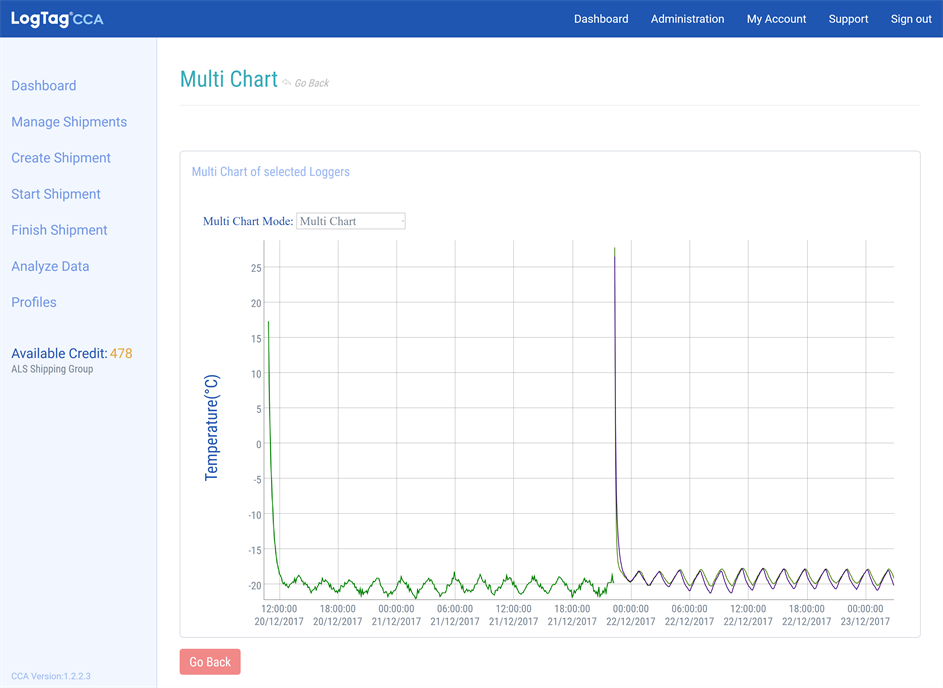Open the Profiles section
This screenshot has width=943, height=688.
[x=34, y=302]
